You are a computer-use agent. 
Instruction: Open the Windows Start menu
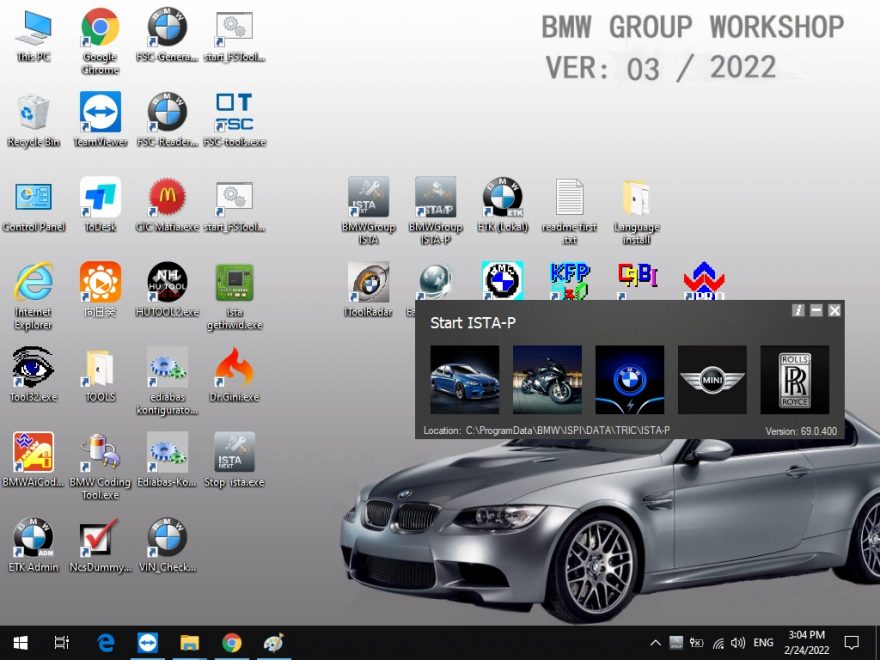[20, 643]
